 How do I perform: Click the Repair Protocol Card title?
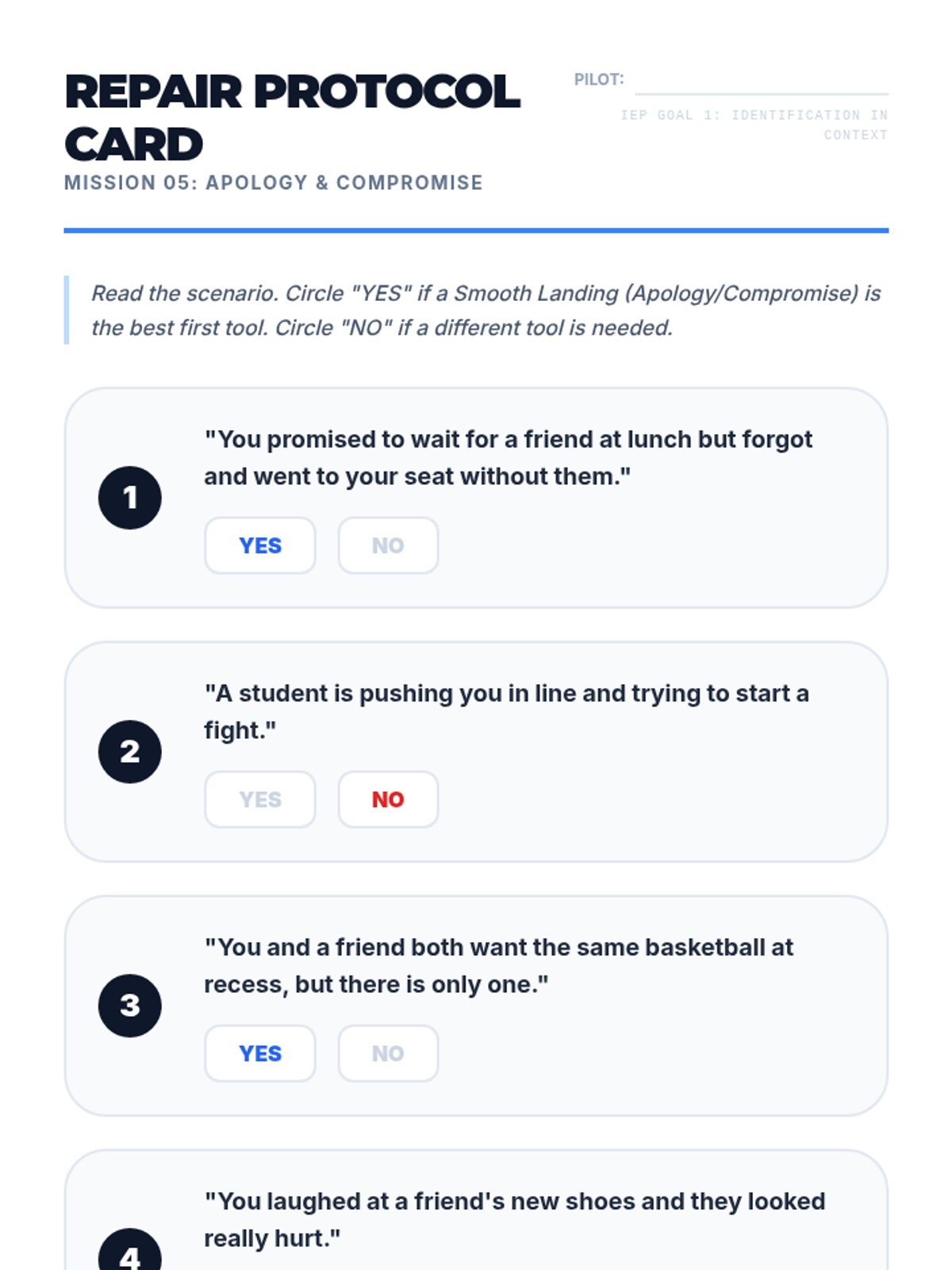coord(291,117)
